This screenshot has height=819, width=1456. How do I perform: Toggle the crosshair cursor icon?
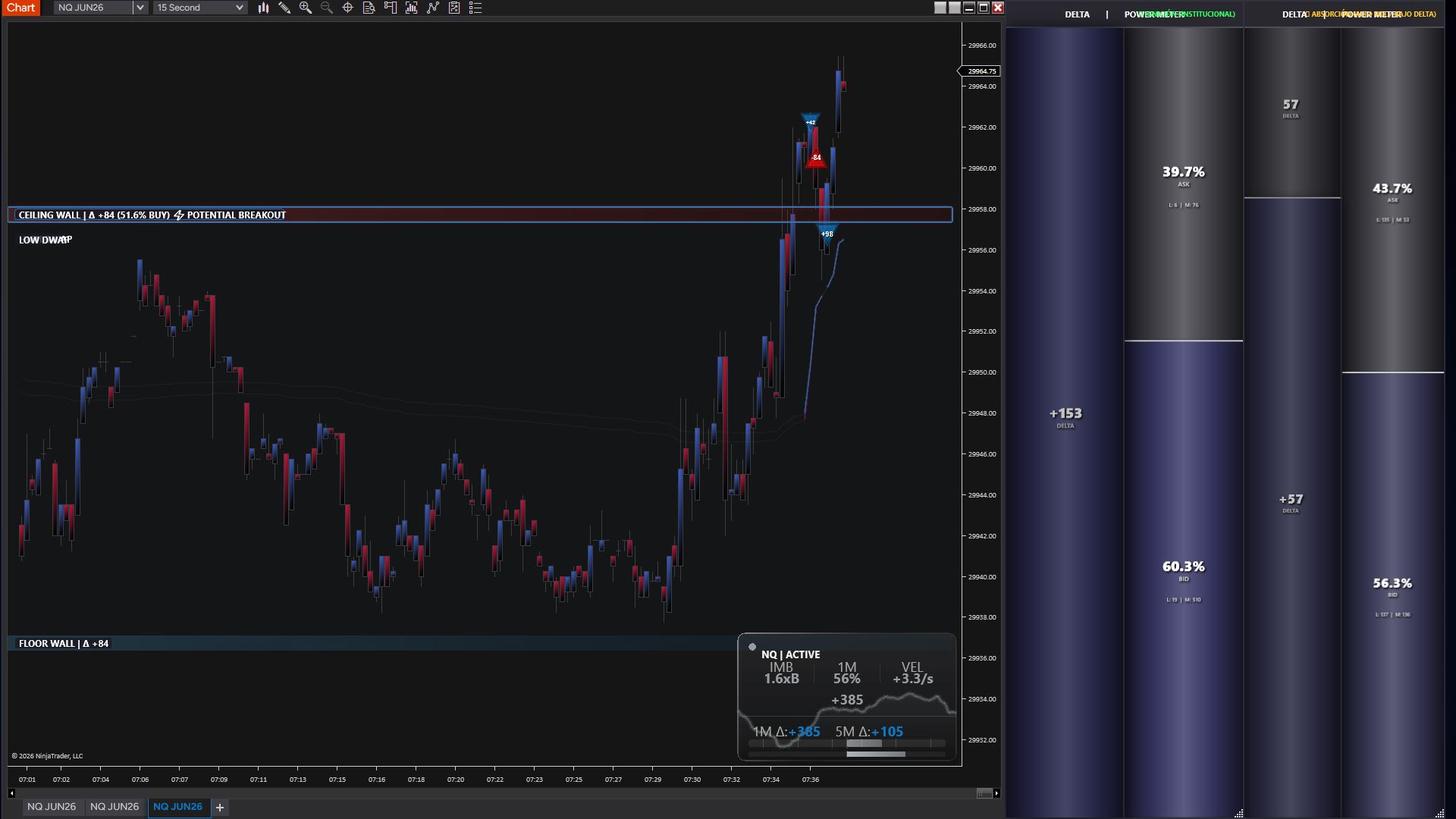(x=348, y=8)
